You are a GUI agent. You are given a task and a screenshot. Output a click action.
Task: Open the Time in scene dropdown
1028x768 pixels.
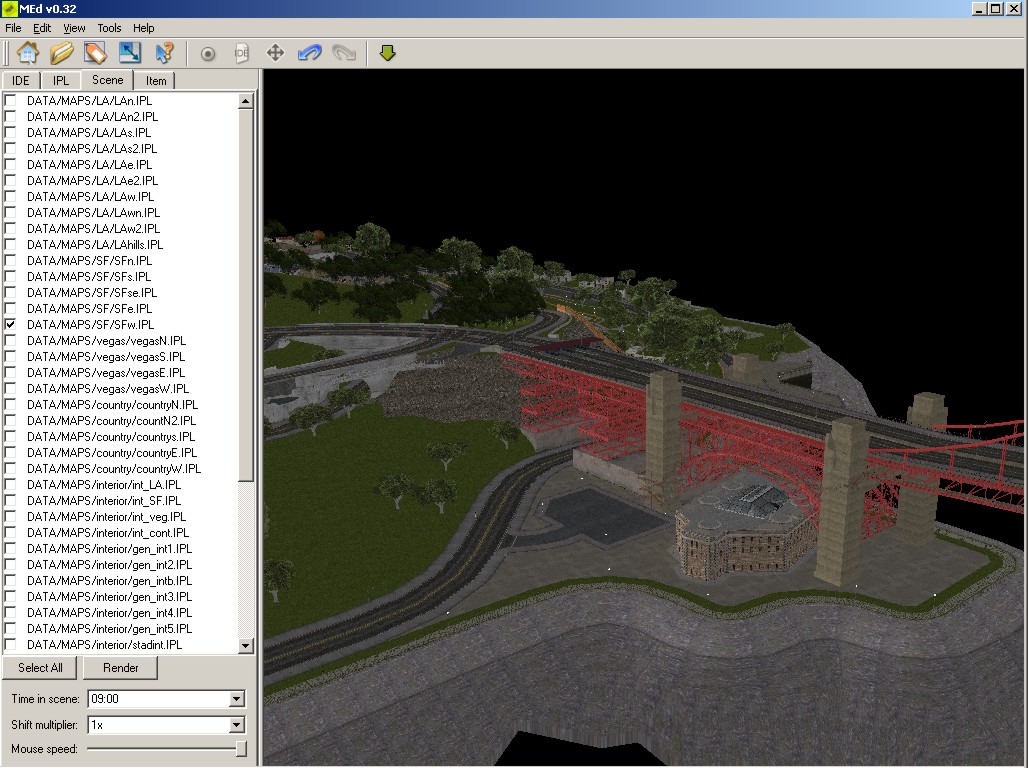[x=237, y=699]
